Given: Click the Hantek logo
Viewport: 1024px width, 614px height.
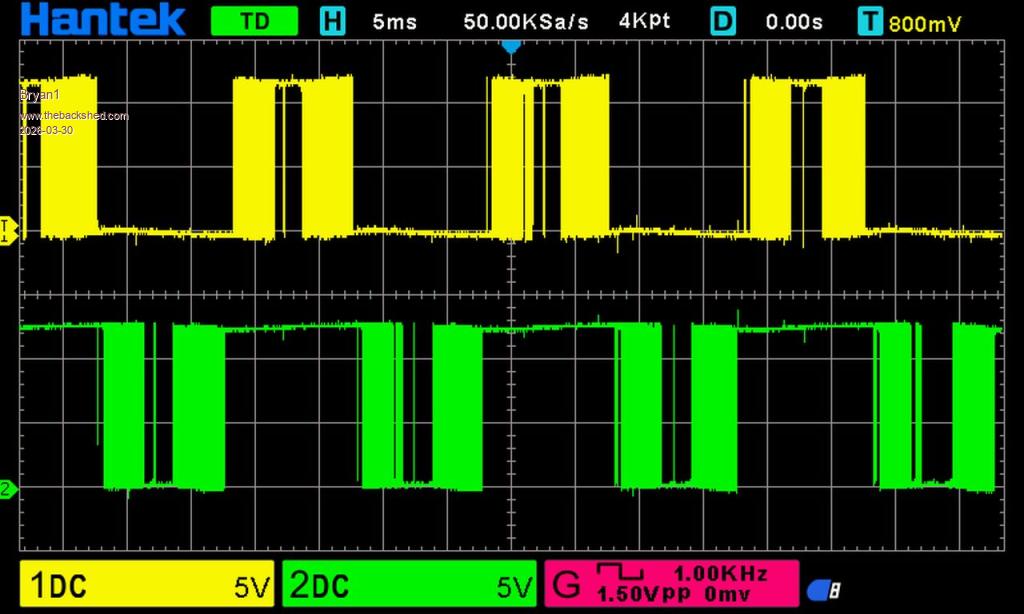Looking at the screenshot, I should [x=103, y=20].
